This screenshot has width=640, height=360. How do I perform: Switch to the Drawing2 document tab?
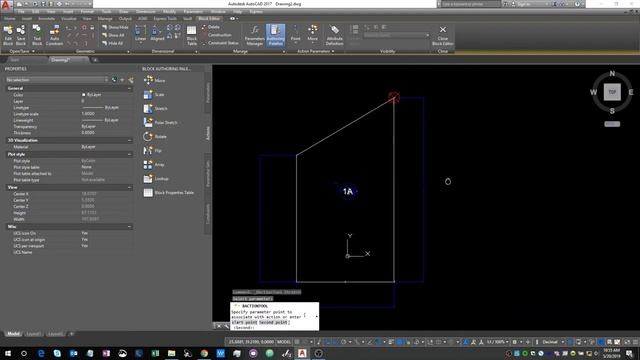(61, 60)
